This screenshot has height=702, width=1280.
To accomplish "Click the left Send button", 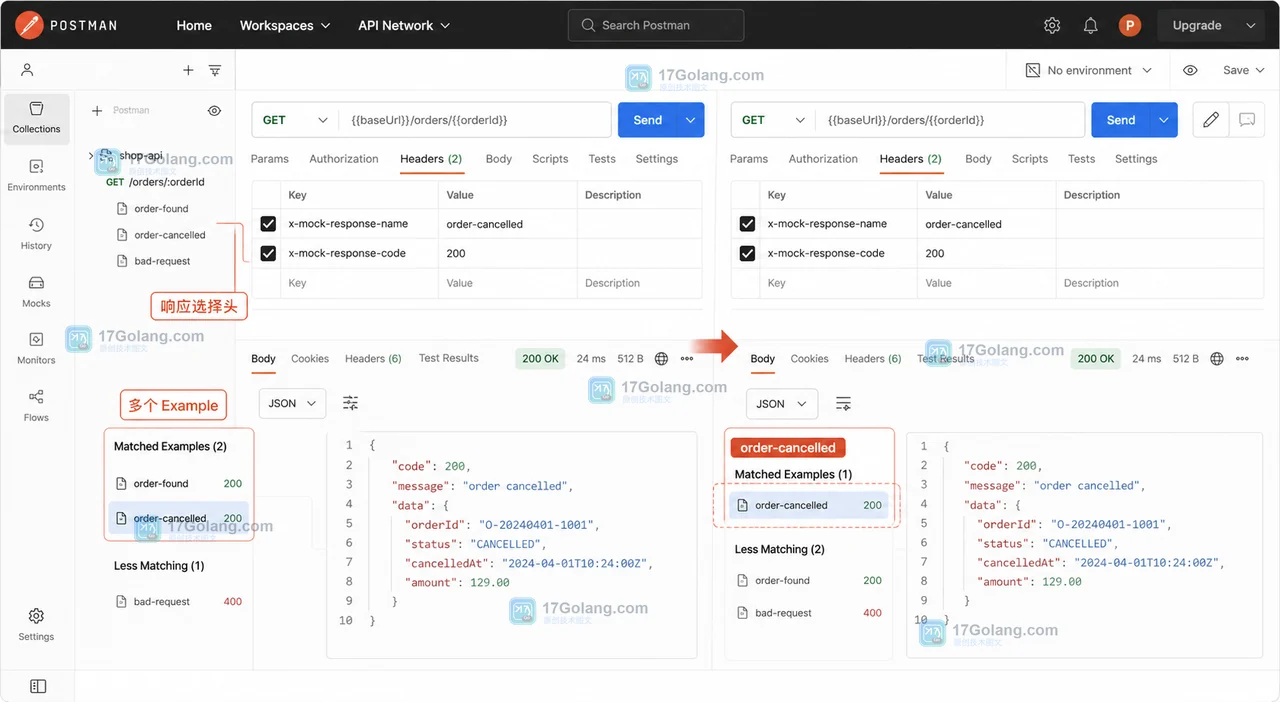I will [648, 120].
